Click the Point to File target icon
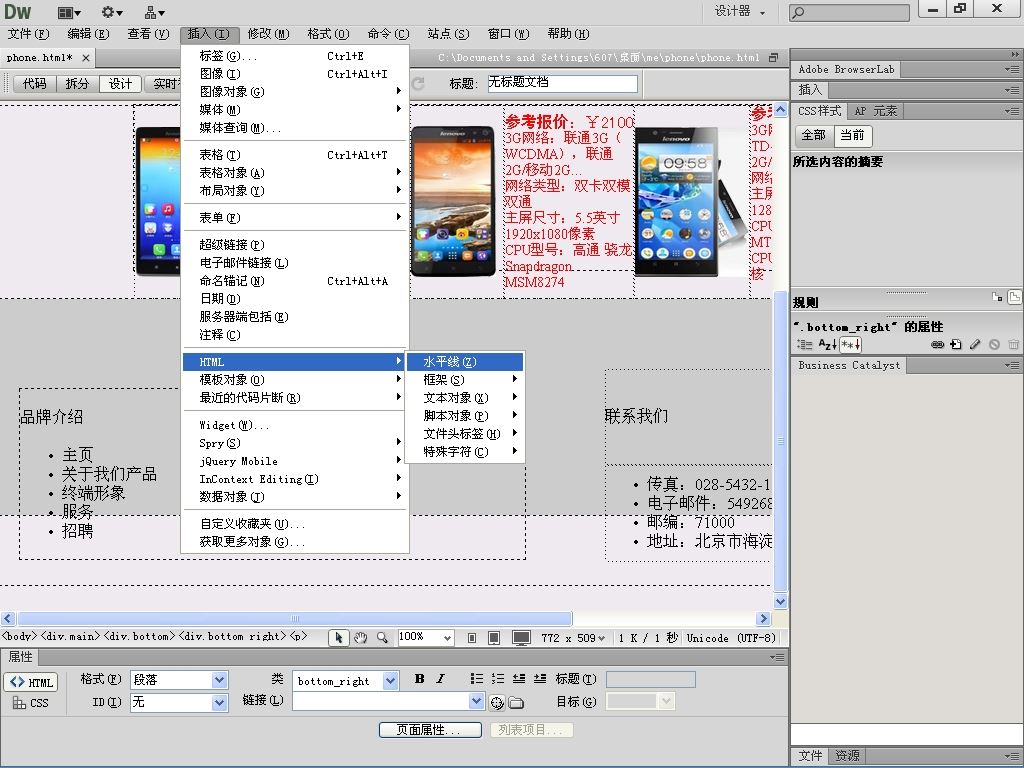Viewport: 1024px width, 768px height. click(497, 703)
